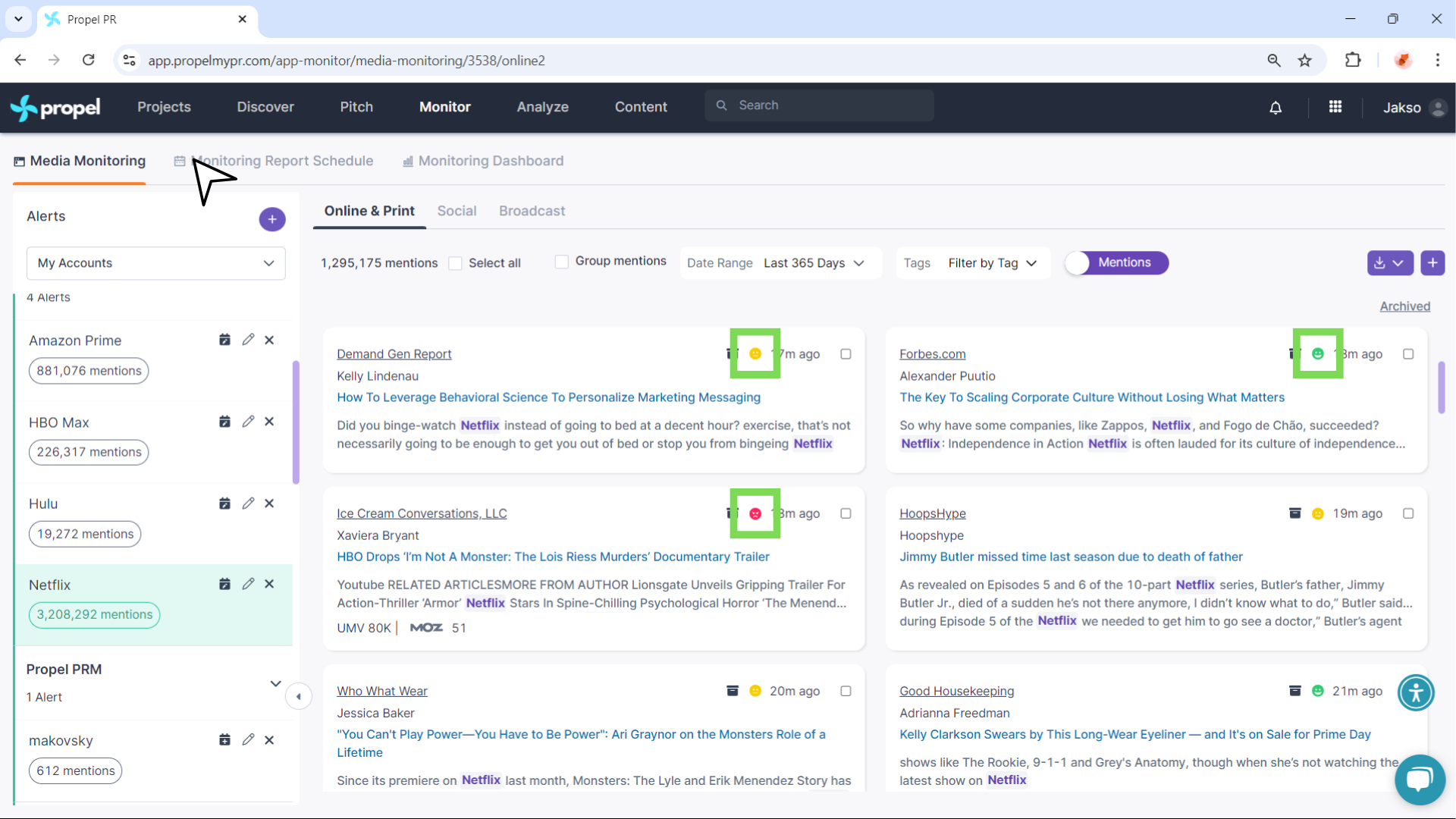Edit the Hulu alert
The width and height of the screenshot is (1456, 819).
[x=248, y=504]
